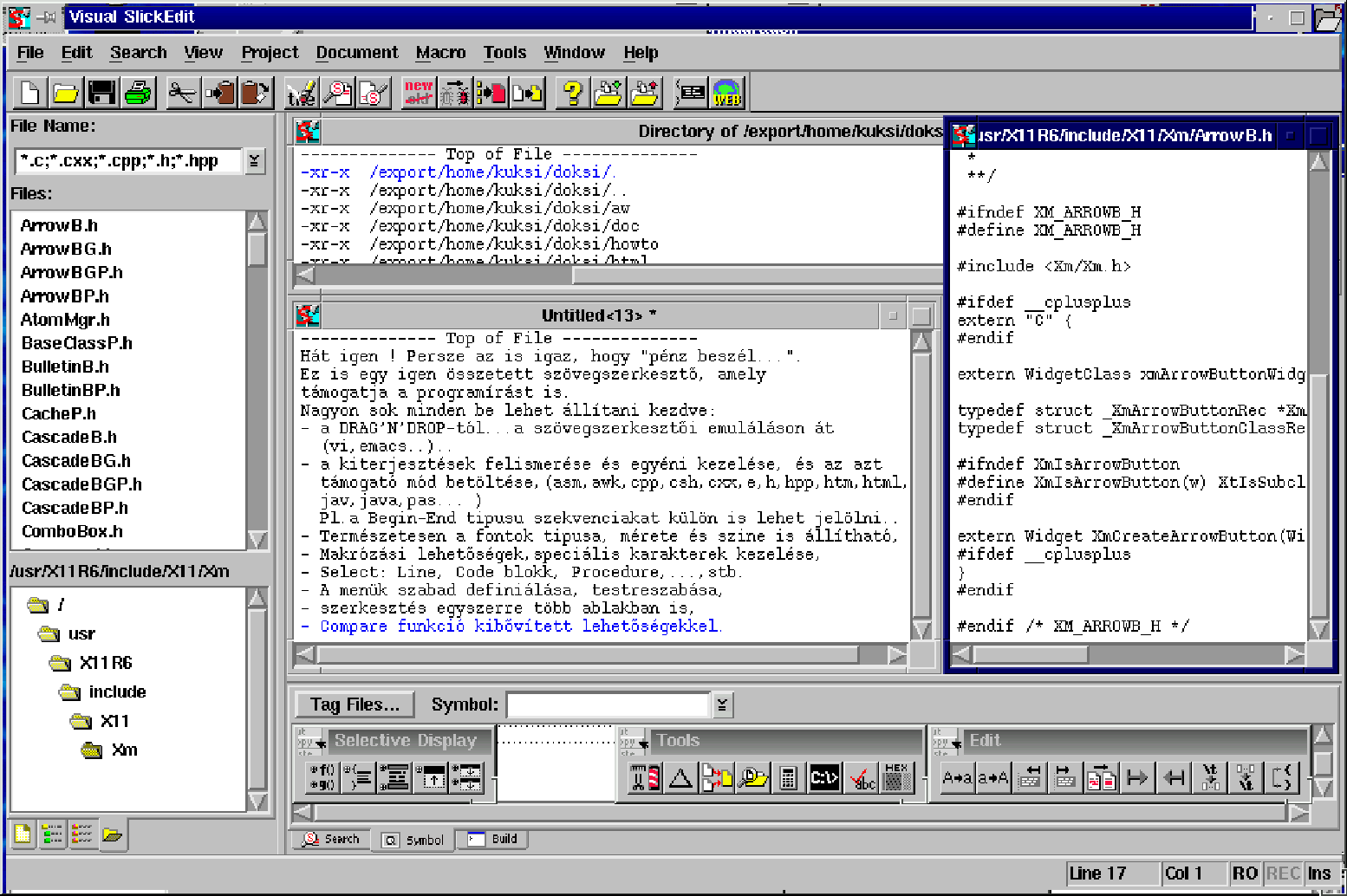Switch to the Build output tab
The width and height of the screenshot is (1347, 896).
pyautogui.click(x=492, y=839)
